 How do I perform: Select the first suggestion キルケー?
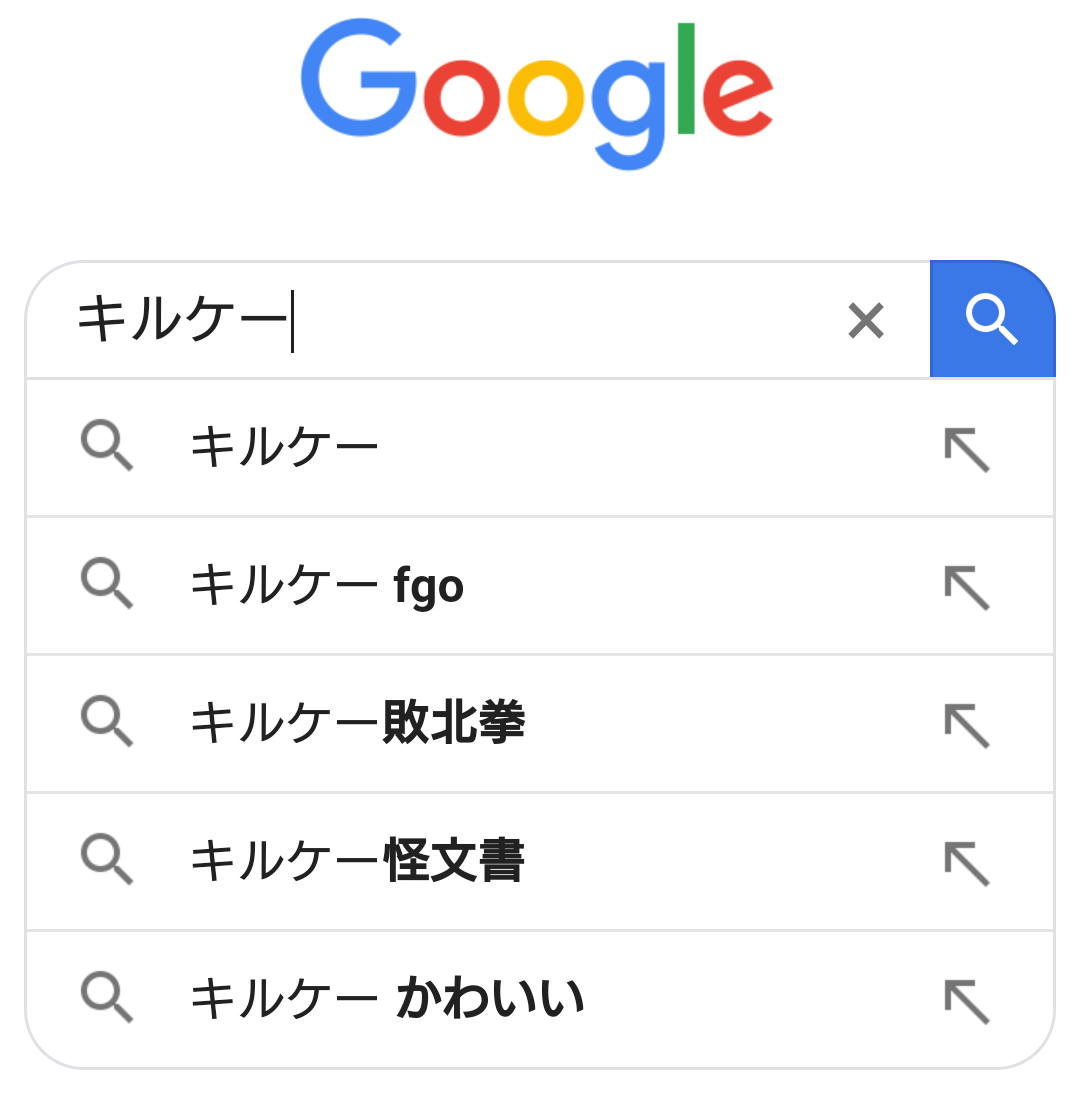pos(285,447)
